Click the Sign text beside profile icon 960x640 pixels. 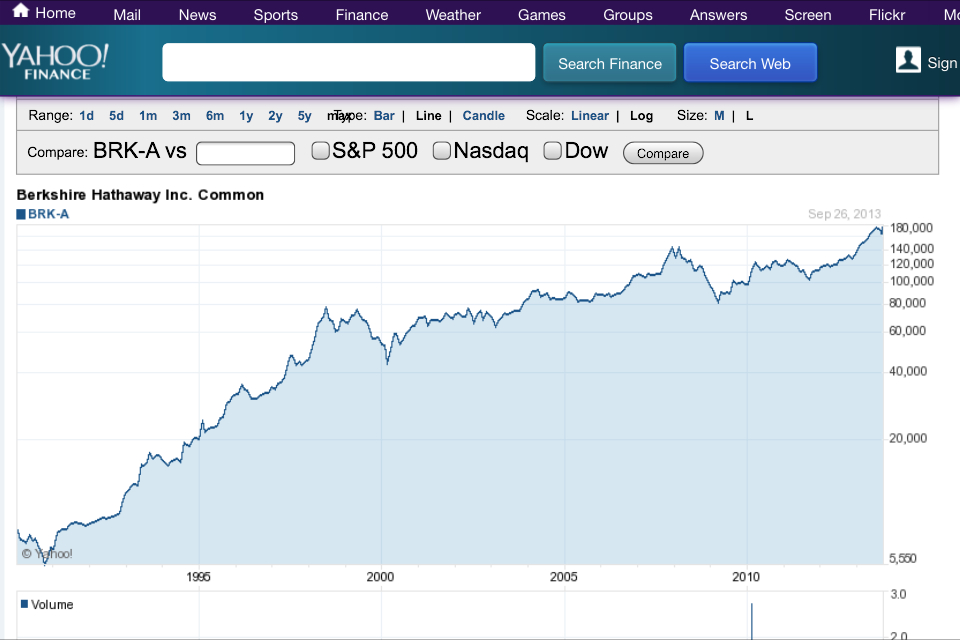[942, 63]
